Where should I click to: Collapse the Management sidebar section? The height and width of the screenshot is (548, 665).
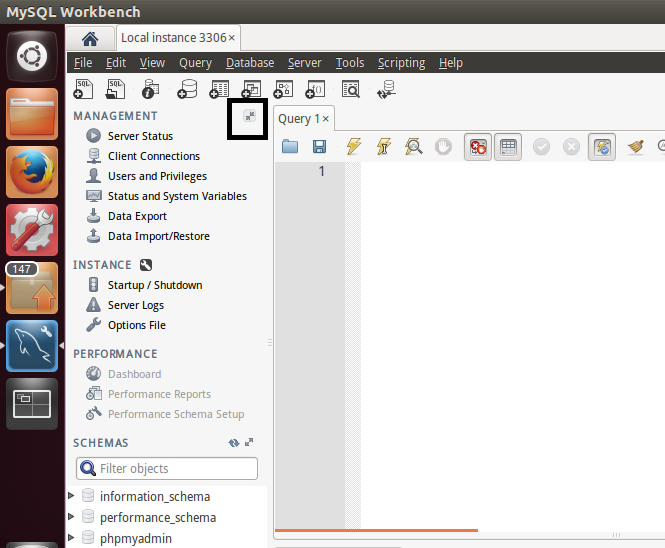(x=250, y=115)
